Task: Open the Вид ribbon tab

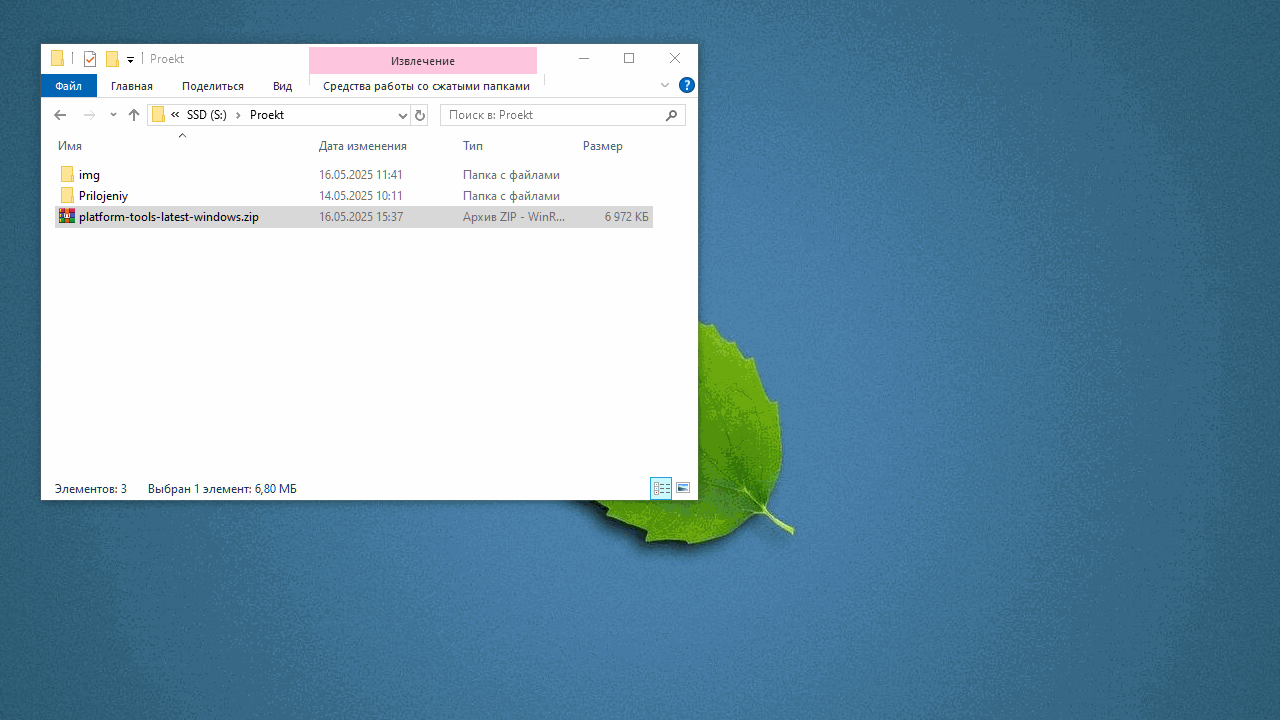Action: pyautogui.click(x=283, y=86)
